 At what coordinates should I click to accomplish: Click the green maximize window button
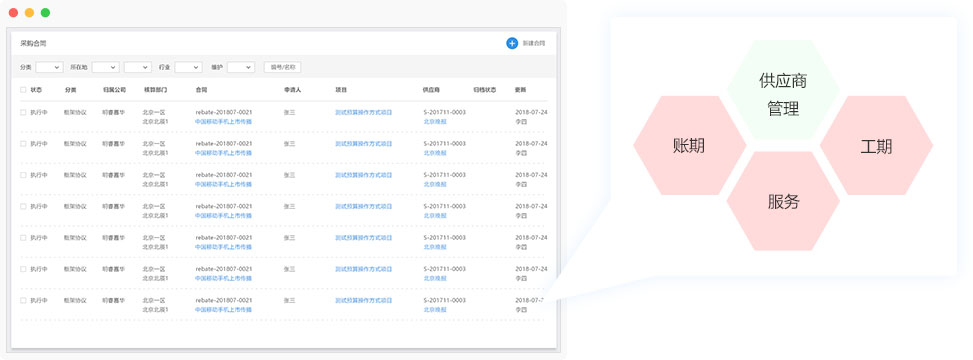(45, 12)
